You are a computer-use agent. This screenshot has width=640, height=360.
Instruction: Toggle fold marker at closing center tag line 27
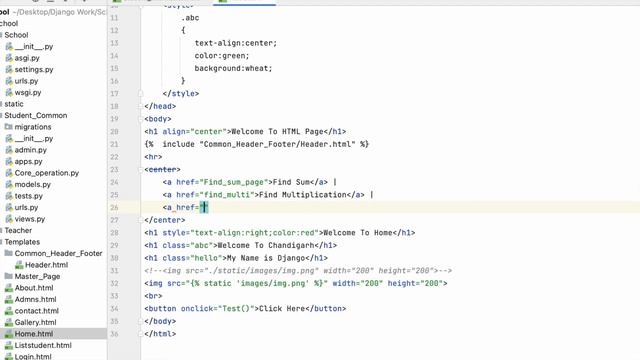click(x=141, y=220)
